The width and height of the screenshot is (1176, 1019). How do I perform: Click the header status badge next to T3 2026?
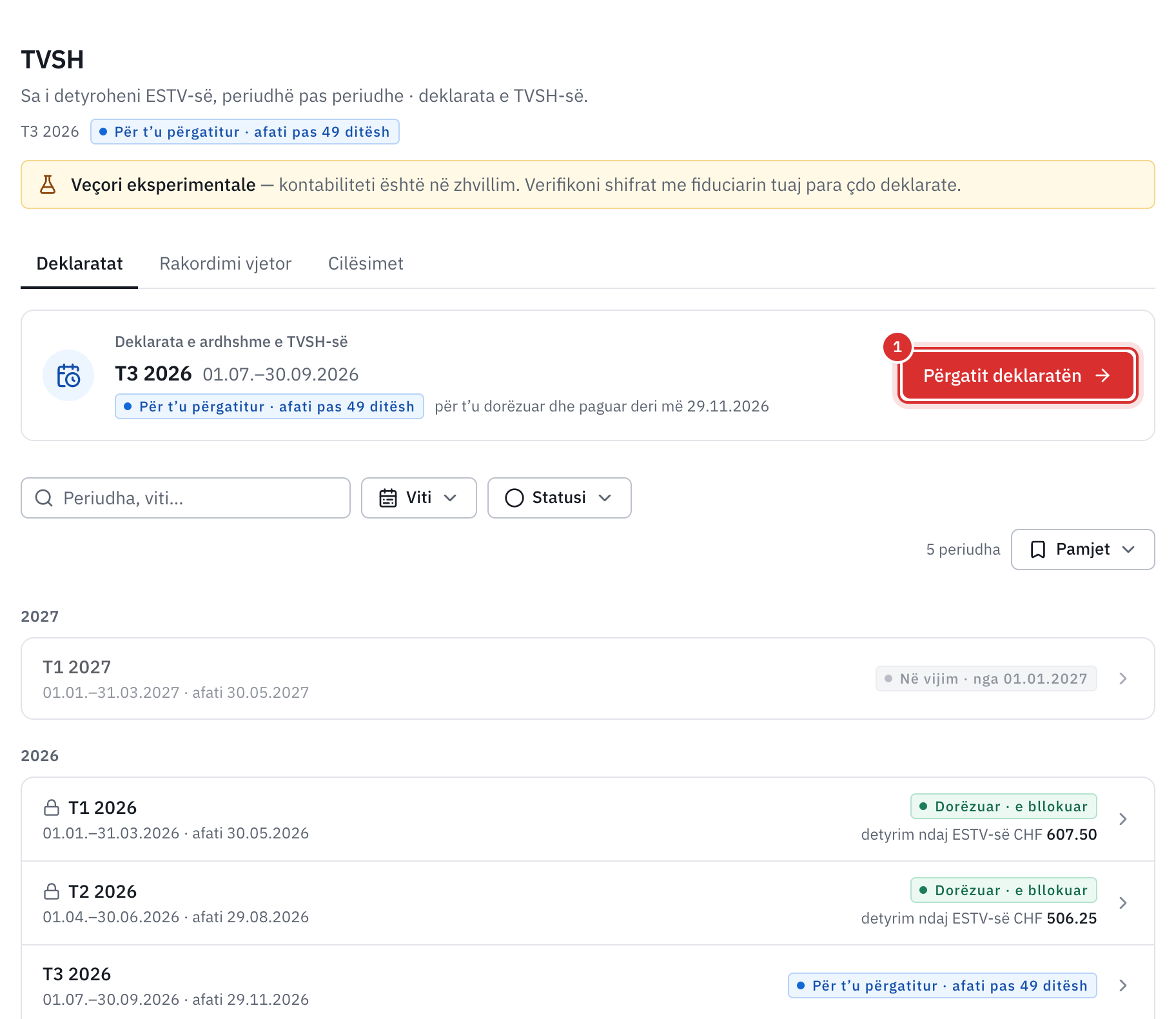click(x=245, y=132)
